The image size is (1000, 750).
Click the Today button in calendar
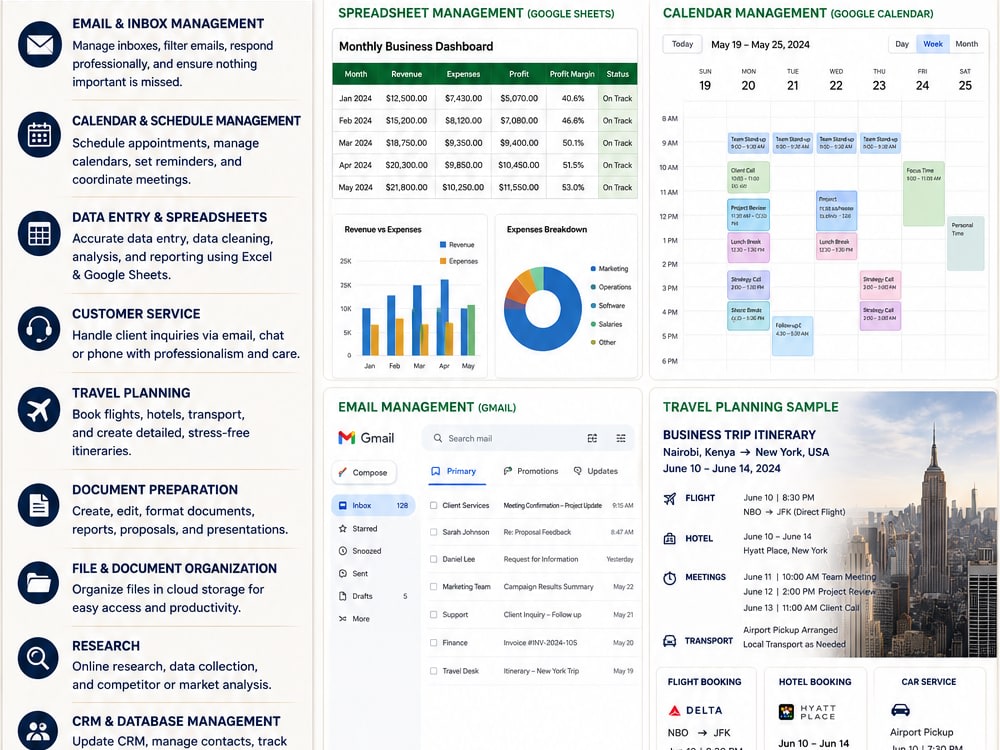click(x=682, y=44)
